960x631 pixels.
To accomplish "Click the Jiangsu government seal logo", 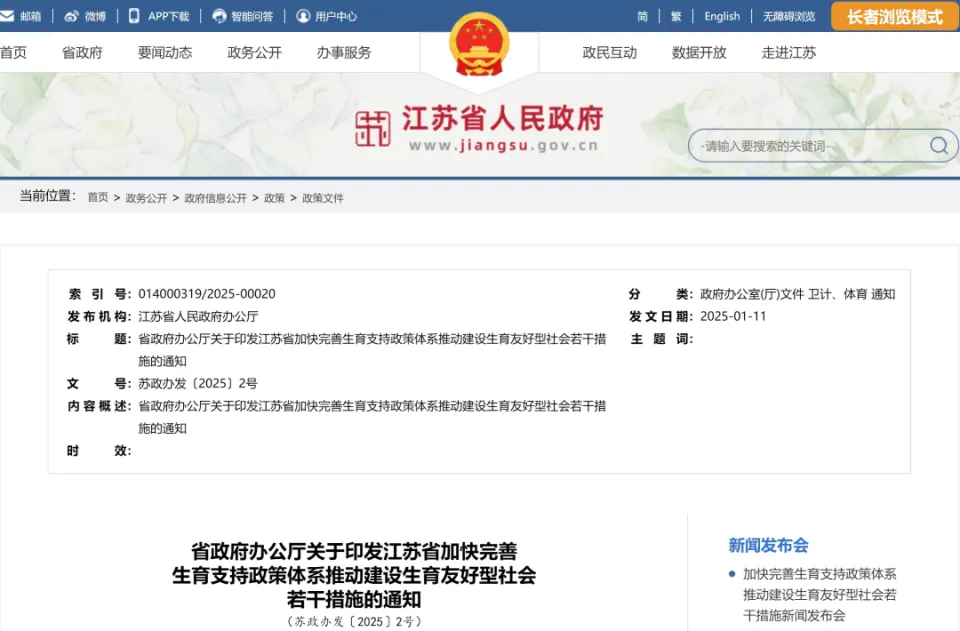I will (x=373, y=129).
